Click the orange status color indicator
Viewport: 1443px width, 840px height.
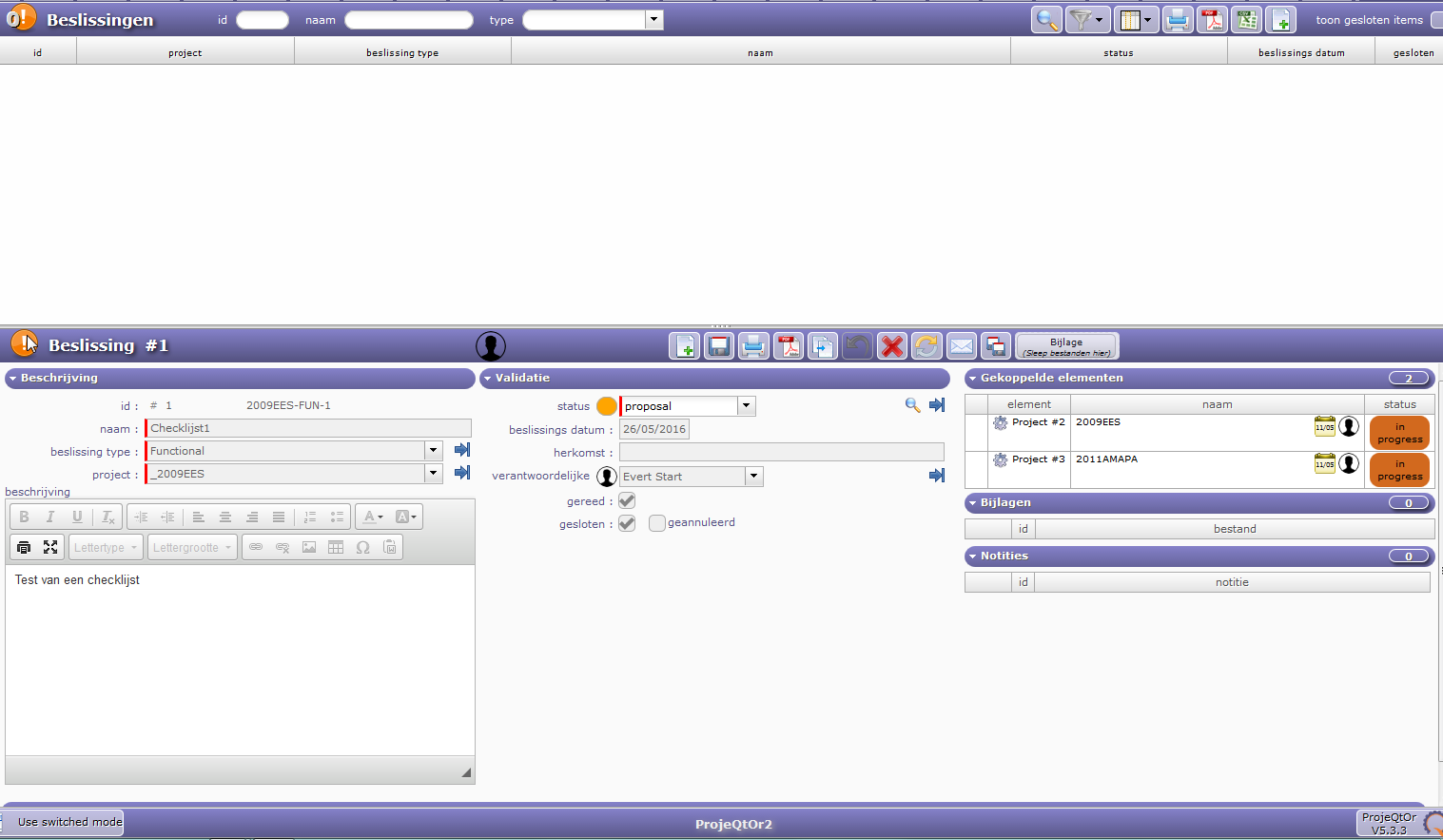point(606,406)
